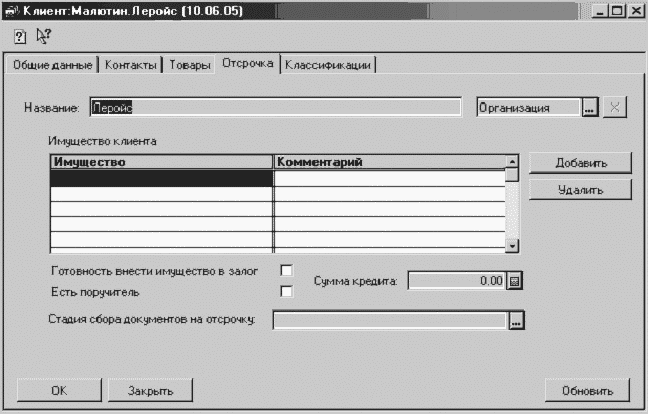Click the clear X button beside Организация
Viewport: 648px width, 414px height.
point(614,108)
